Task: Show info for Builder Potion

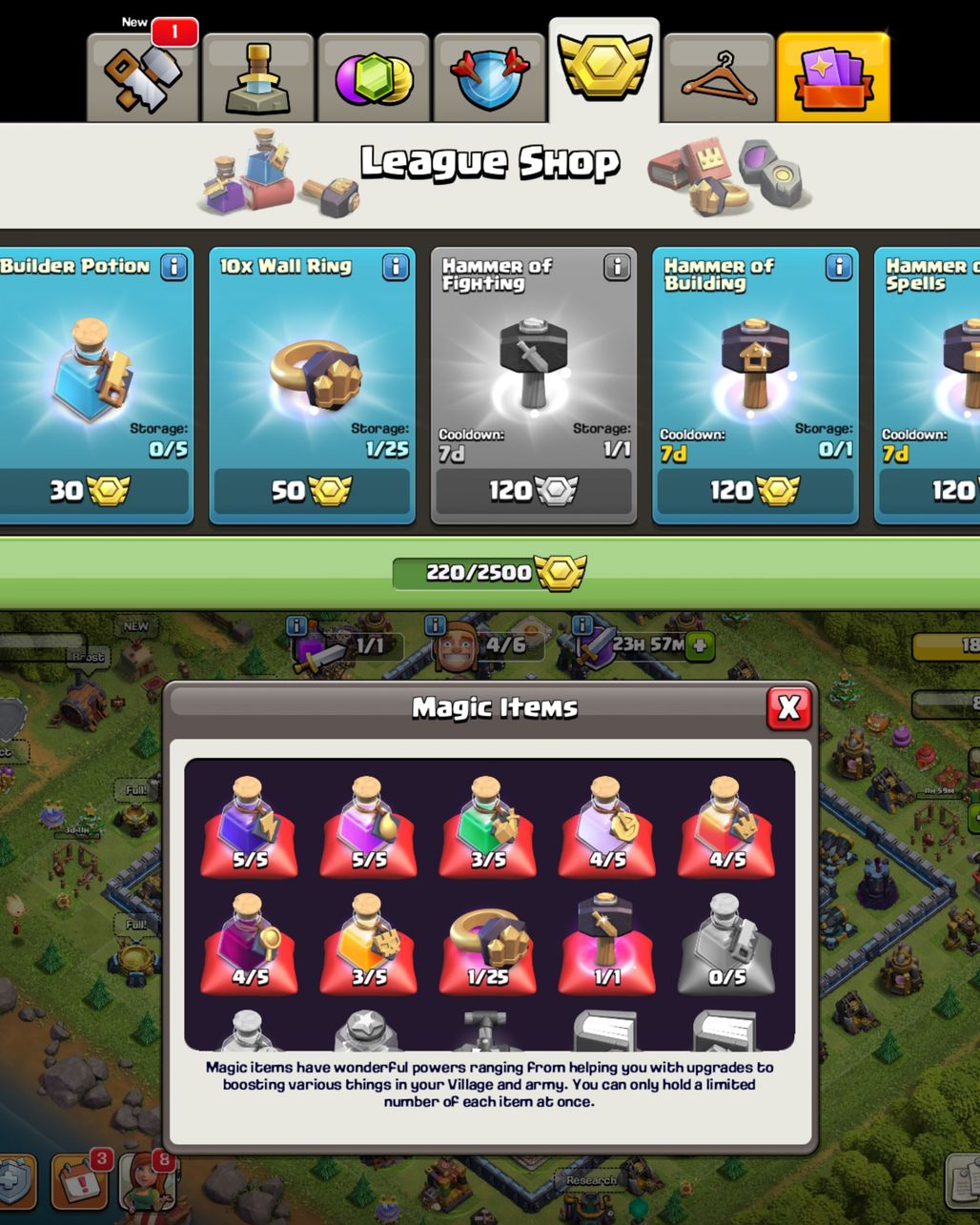Action: [x=174, y=267]
